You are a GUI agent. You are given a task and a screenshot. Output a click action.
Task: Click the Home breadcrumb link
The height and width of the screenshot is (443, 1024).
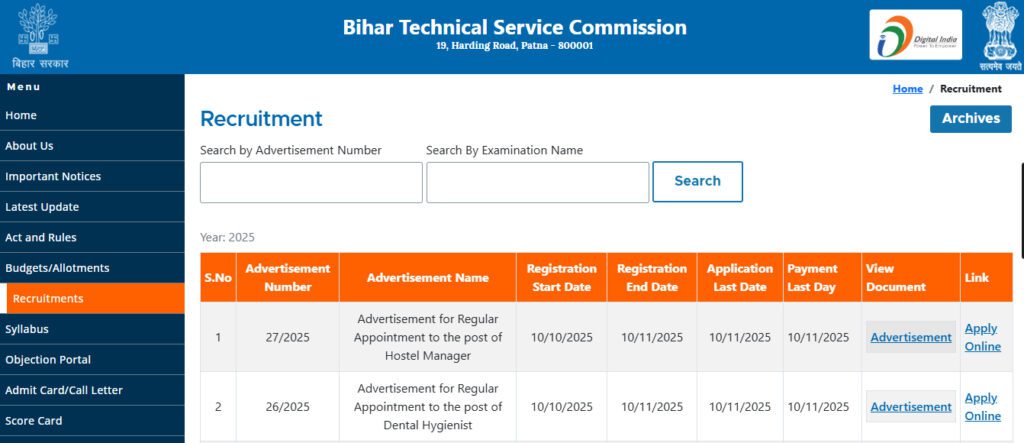click(x=907, y=89)
